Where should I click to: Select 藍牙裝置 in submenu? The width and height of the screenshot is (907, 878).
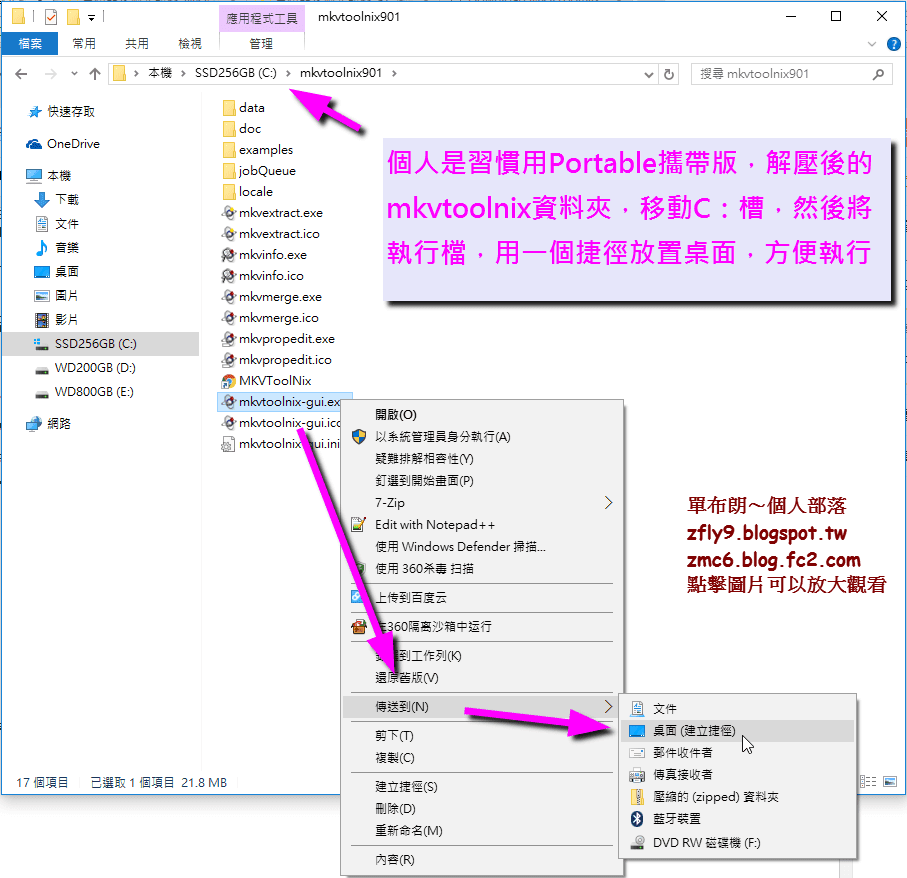point(737,819)
